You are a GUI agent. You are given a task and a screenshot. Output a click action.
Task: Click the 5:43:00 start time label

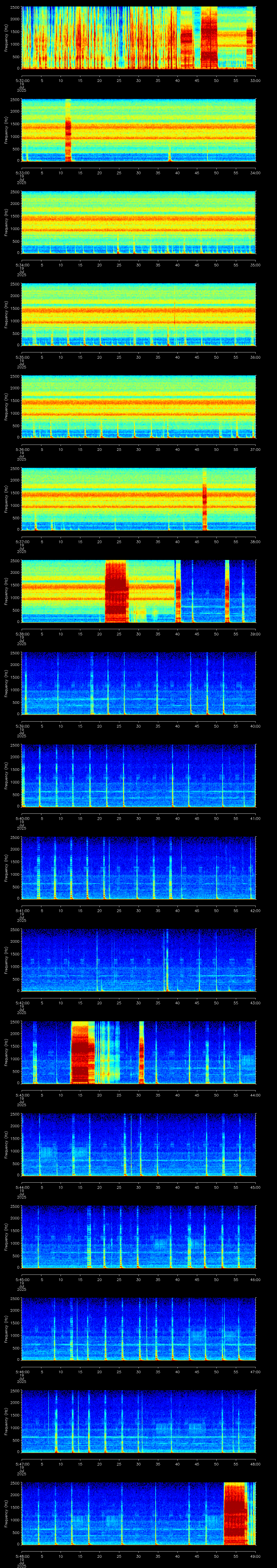[22, 1095]
